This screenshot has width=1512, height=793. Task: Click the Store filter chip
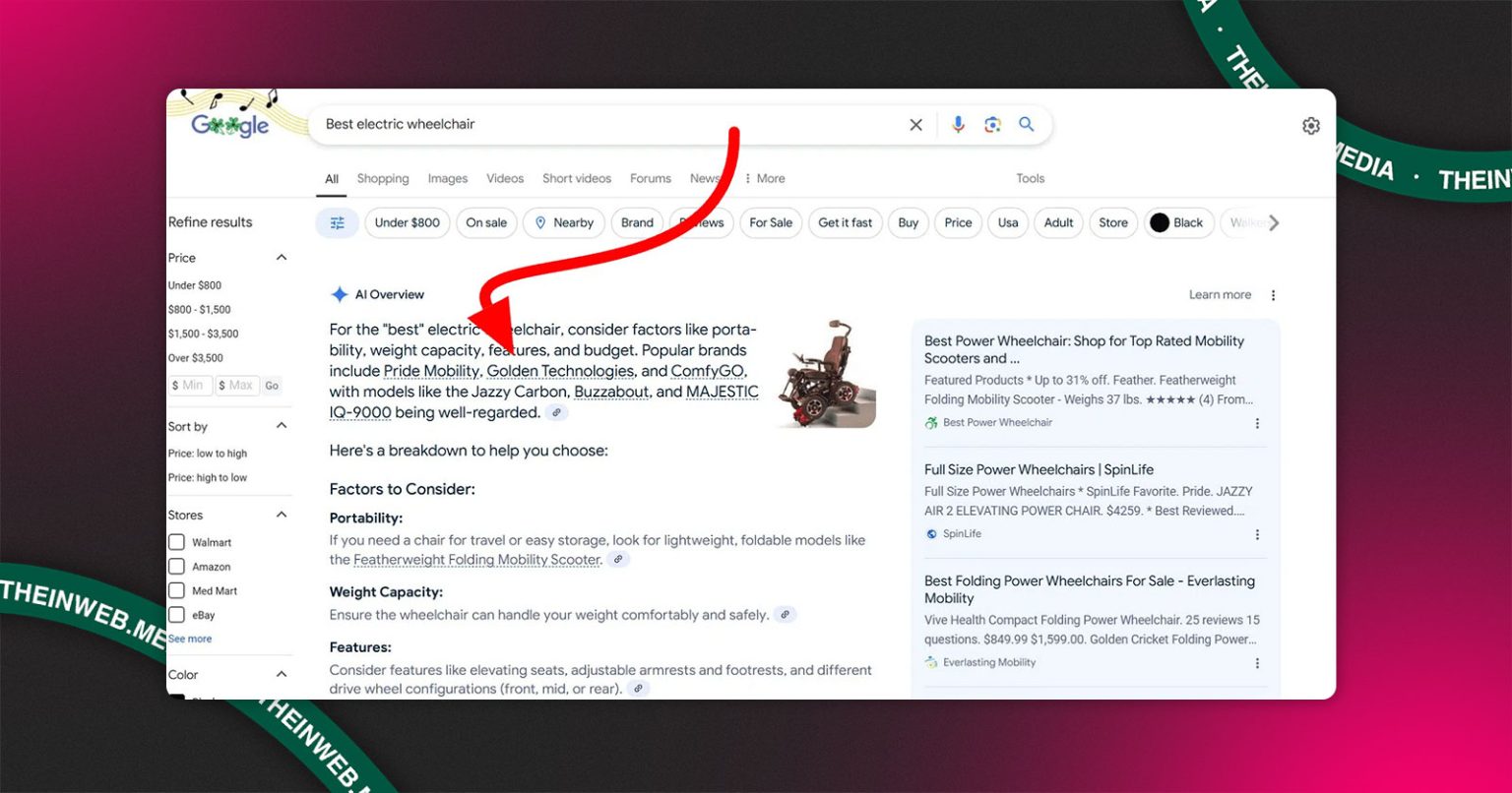pyautogui.click(x=1113, y=223)
